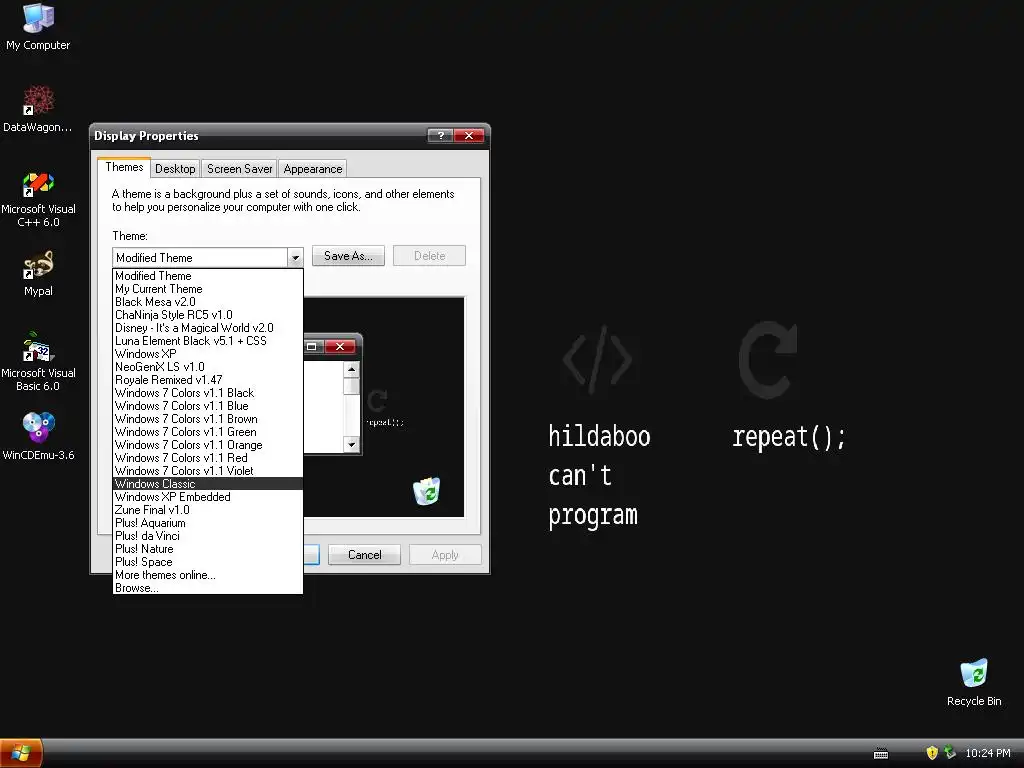
Task: Click the Save As... button
Action: click(348, 256)
